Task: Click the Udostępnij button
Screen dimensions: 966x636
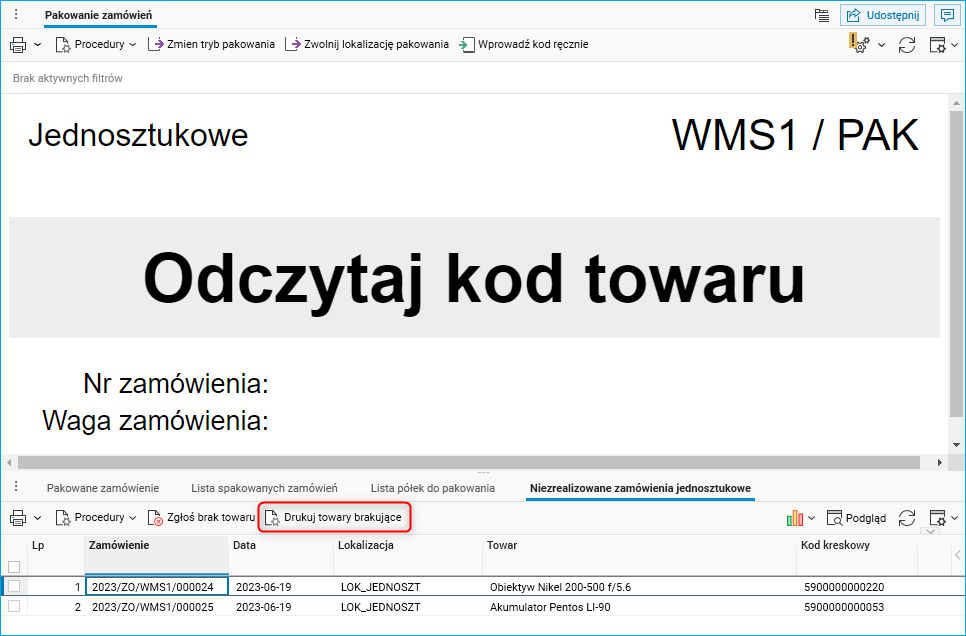Action: tap(884, 14)
